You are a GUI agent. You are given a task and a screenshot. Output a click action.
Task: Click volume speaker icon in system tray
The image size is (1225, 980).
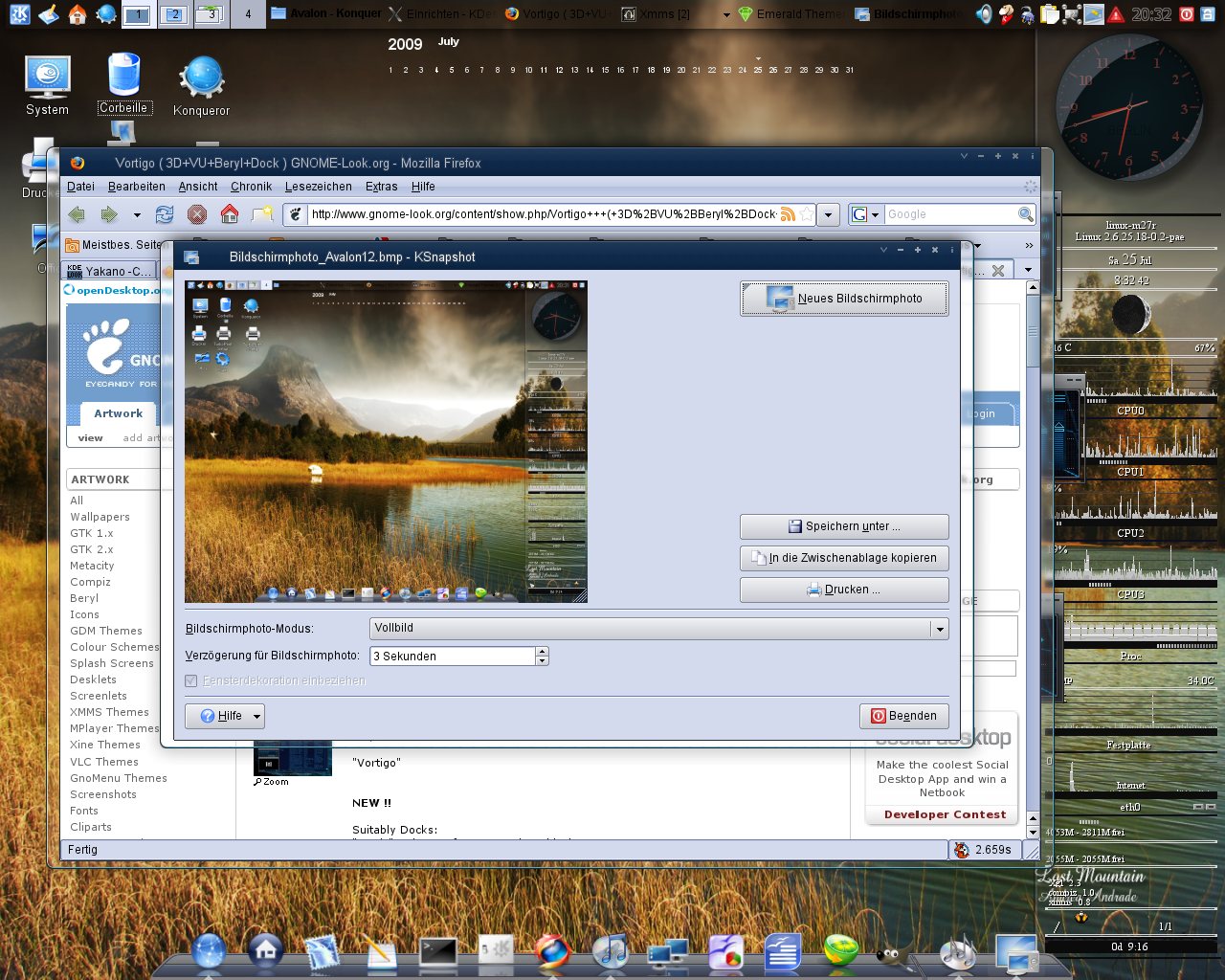(984, 13)
